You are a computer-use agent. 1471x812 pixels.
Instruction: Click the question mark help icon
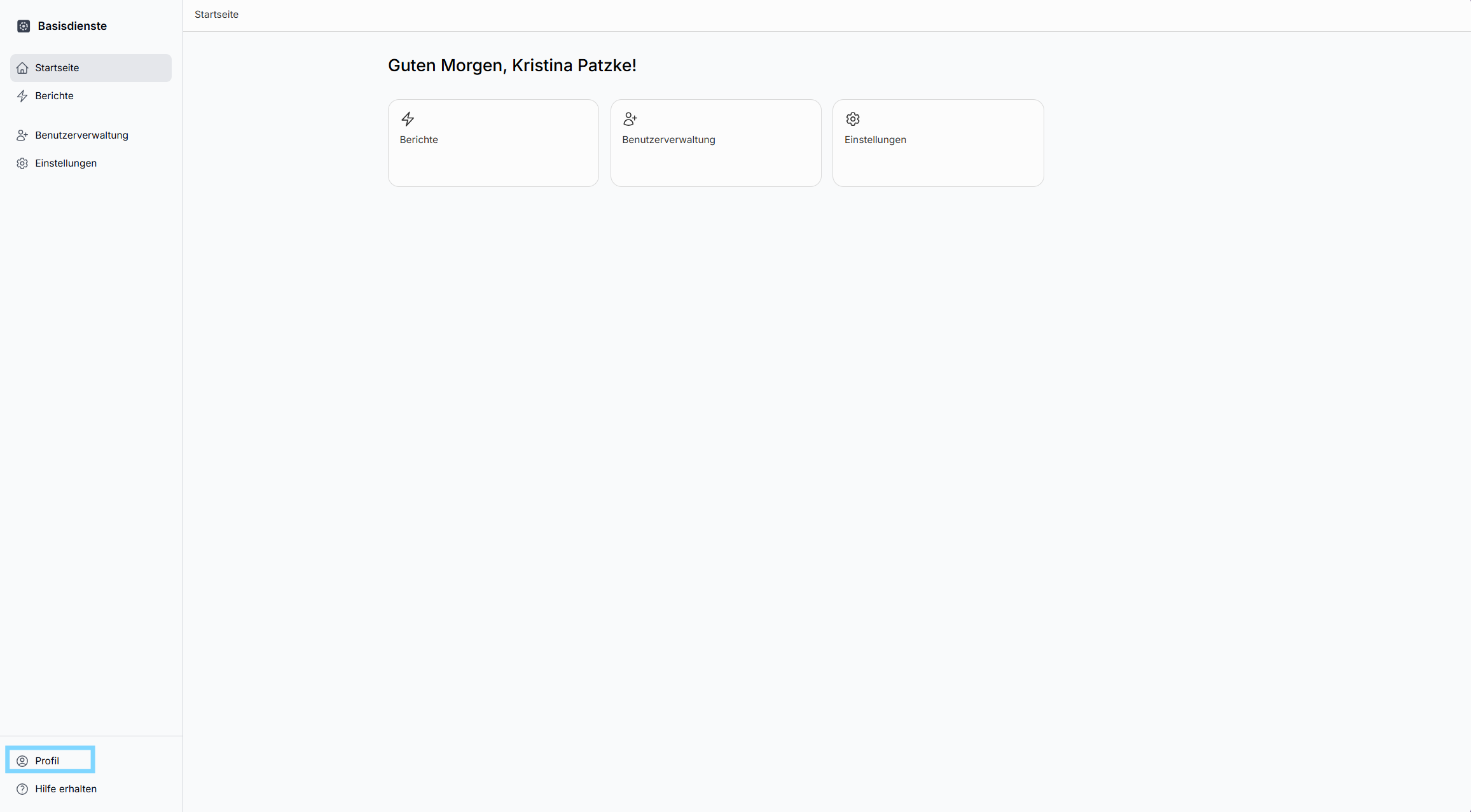22,789
